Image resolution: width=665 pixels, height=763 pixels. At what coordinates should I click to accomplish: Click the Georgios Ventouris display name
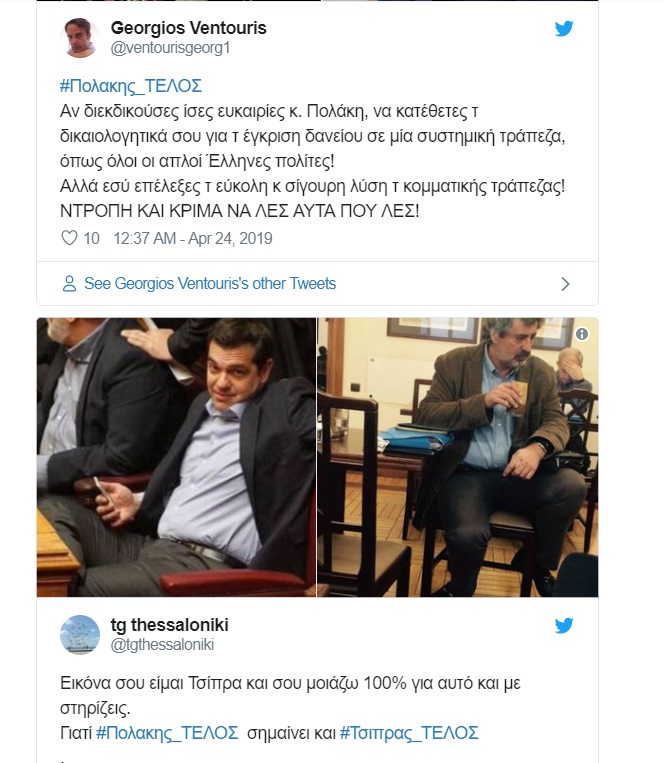(188, 27)
